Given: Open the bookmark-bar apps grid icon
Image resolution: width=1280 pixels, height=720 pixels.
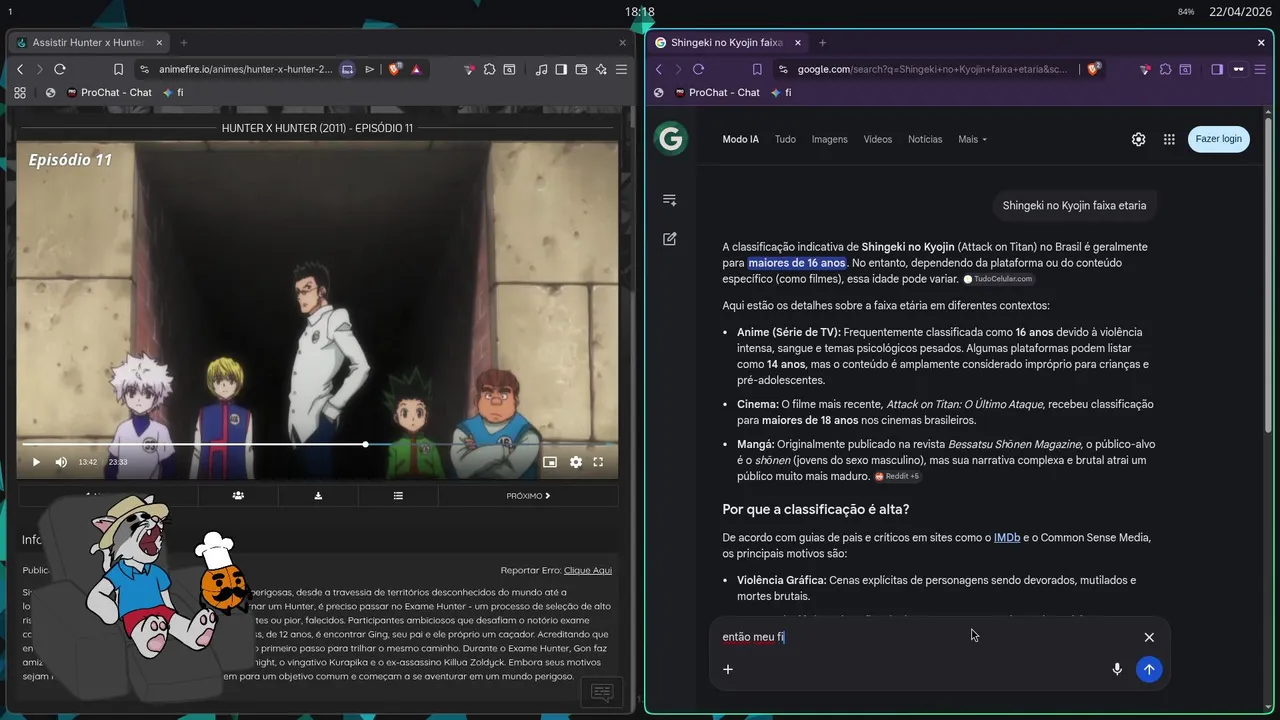Looking at the screenshot, I should tap(20, 92).
